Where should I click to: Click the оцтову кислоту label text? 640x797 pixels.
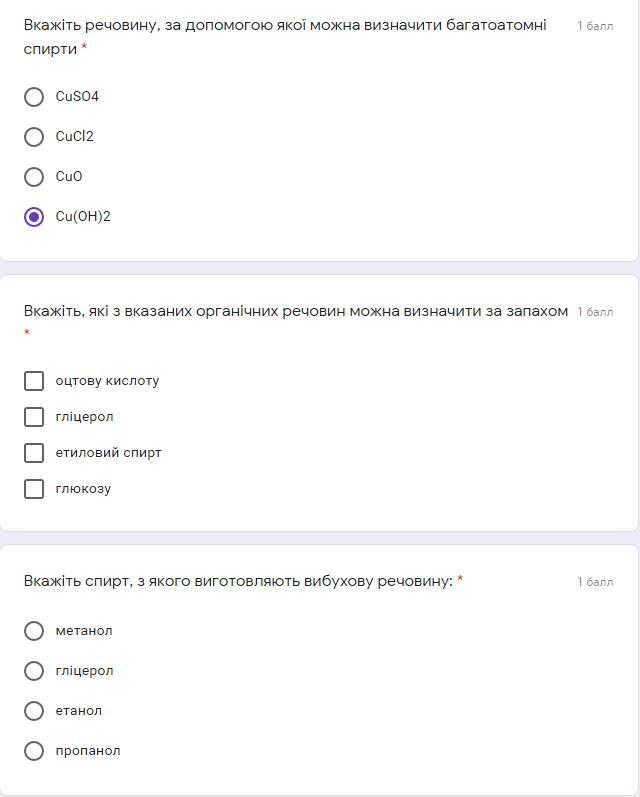pos(107,381)
